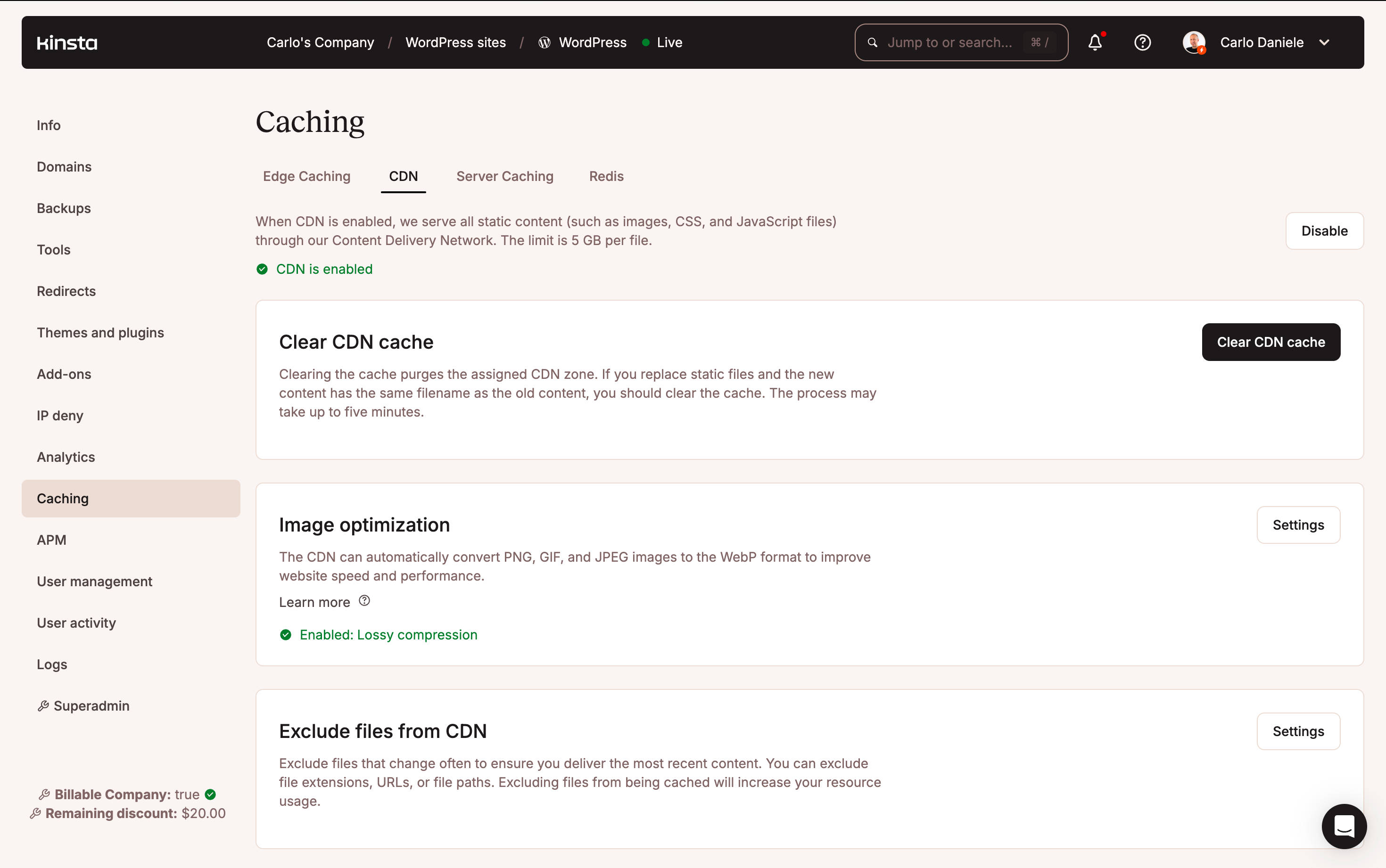Click the search input field
Viewport: 1386px width, 868px height.
(x=961, y=42)
